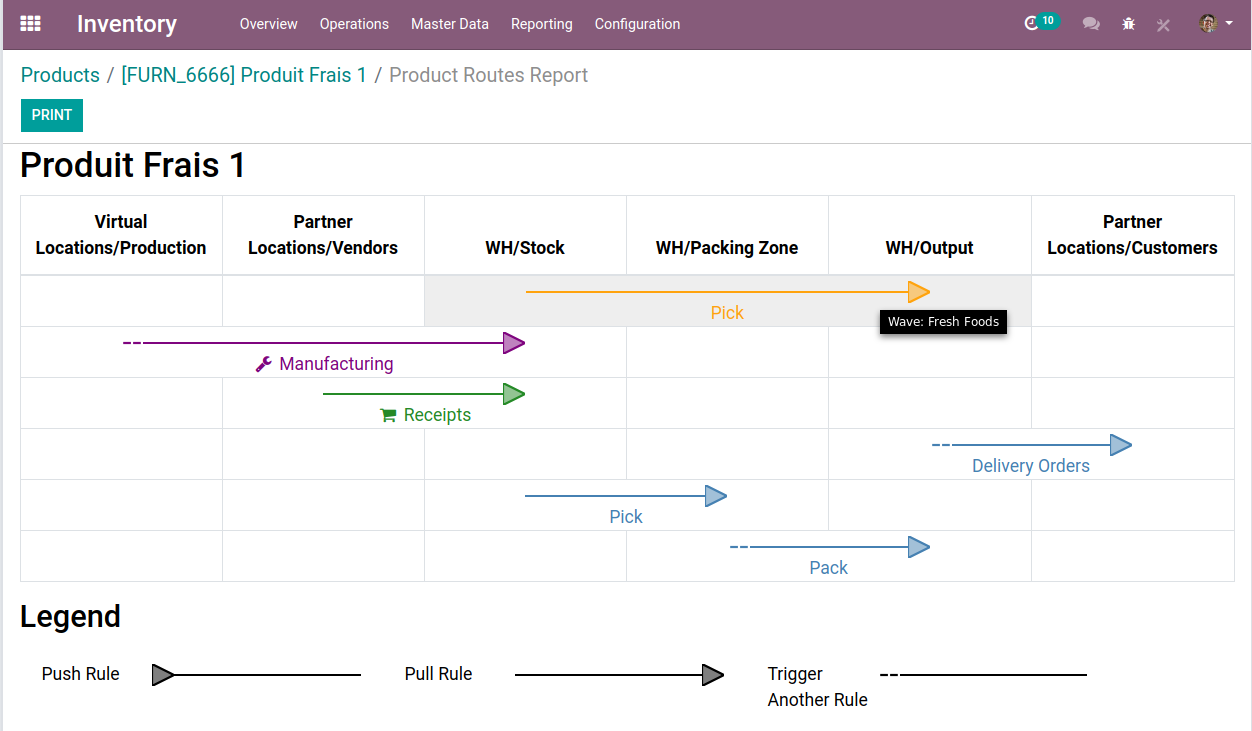Click the debug bug icon
The height and width of the screenshot is (731, 1252).
pyautogui.click(x=1128, y=24)
